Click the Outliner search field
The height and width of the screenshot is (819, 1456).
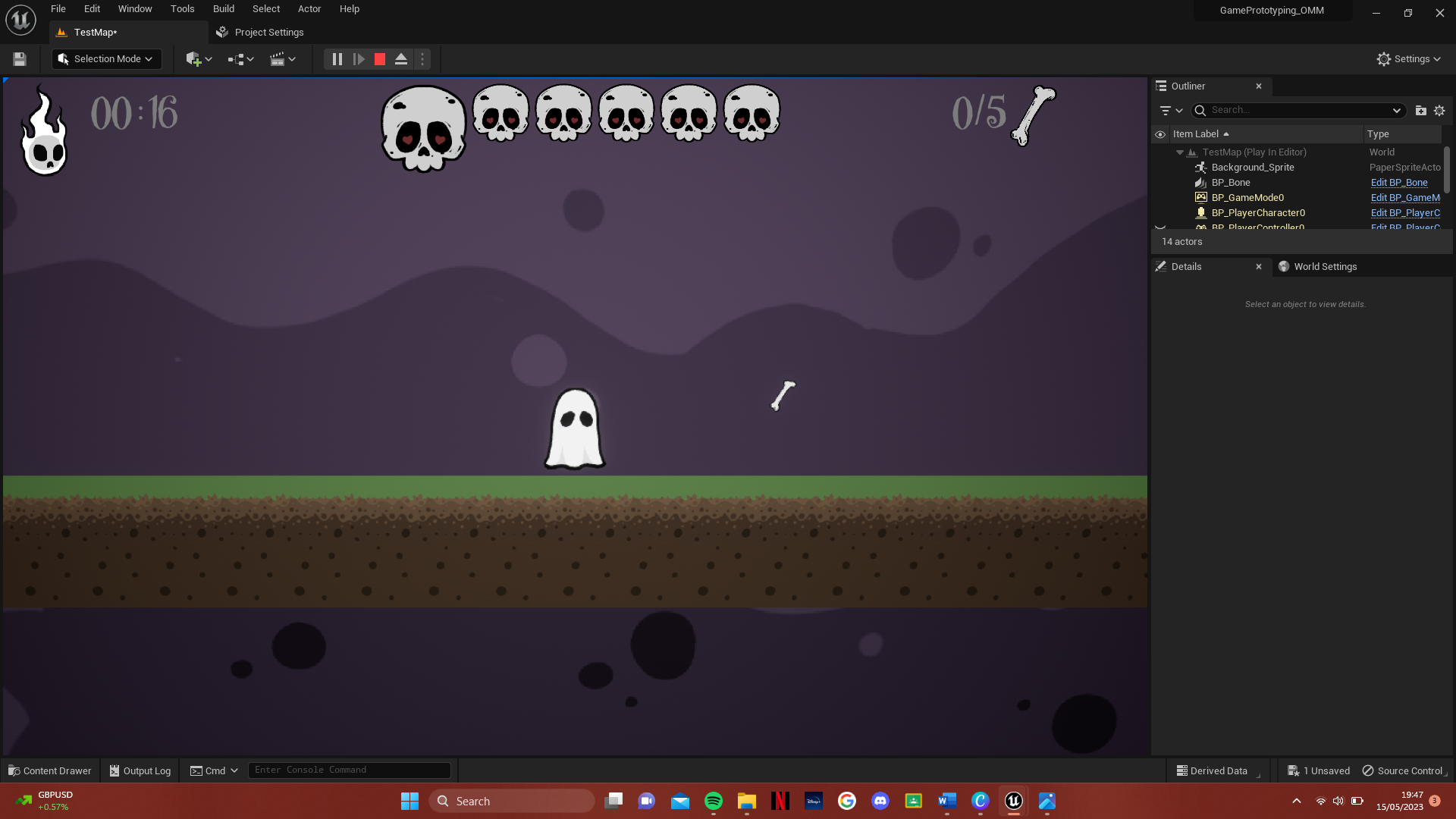pos(1298,111)
